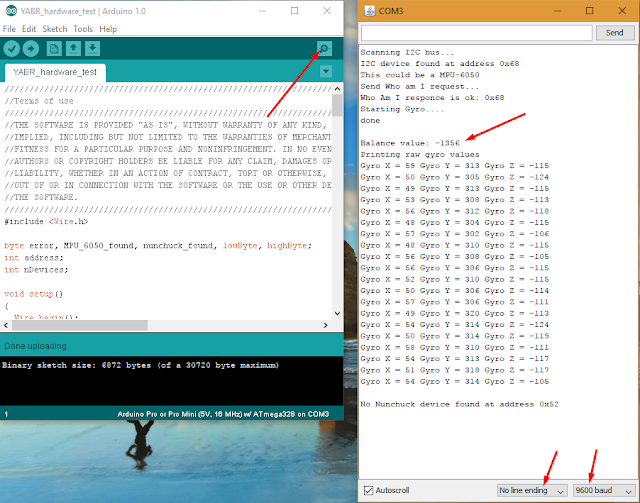Click the 'byte error, MPU_6050_found' code line
This screenshot has height=503, width=640.
click(158, 246)
